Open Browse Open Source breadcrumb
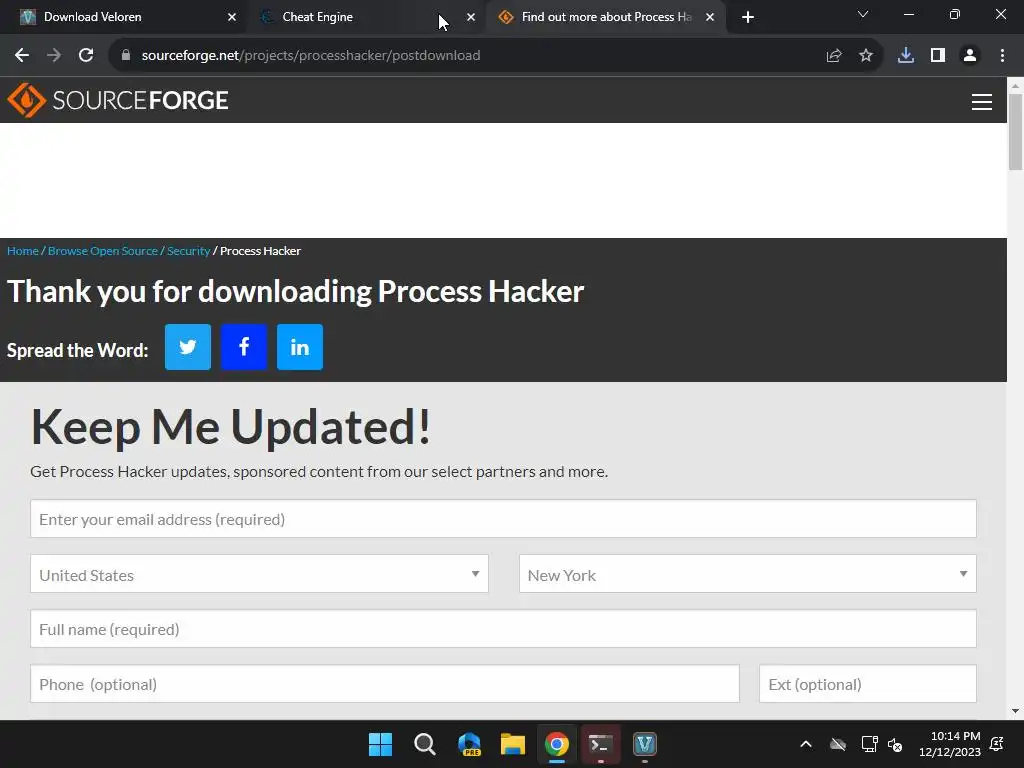Screen dimensions: 1024x768 [103, 251]
